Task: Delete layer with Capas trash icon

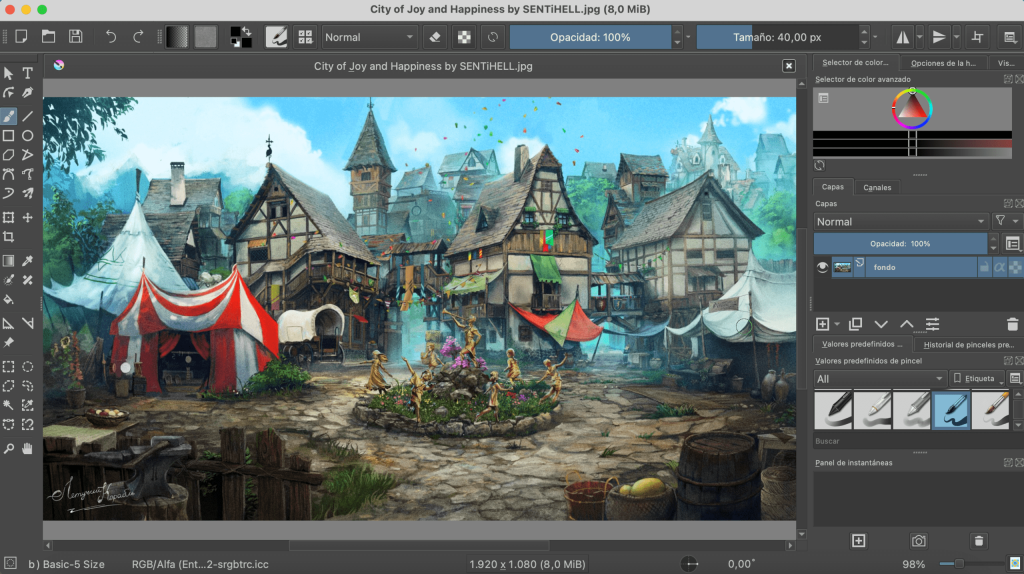Action: [1012, 324]
